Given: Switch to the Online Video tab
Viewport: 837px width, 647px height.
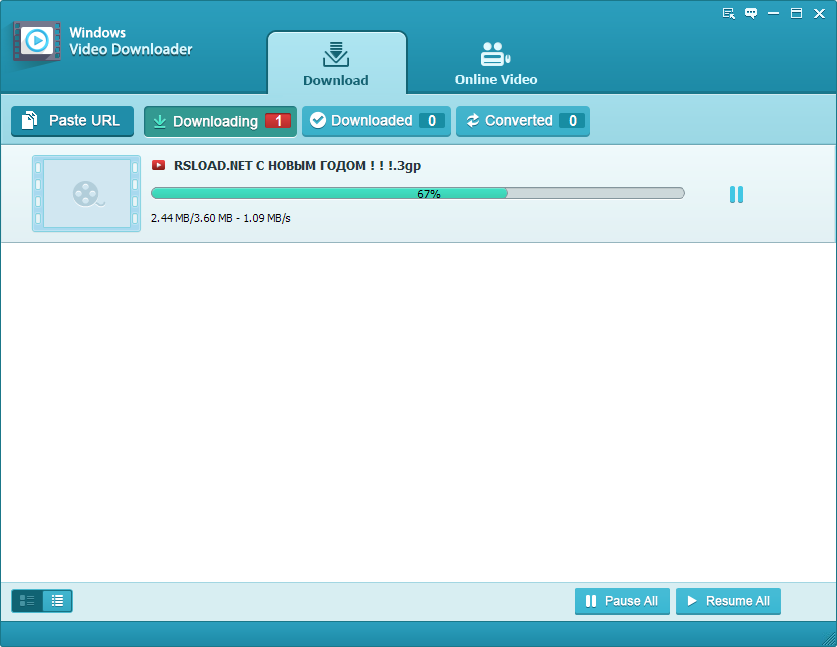Looking at the screenshot, I should click(496, 64).
